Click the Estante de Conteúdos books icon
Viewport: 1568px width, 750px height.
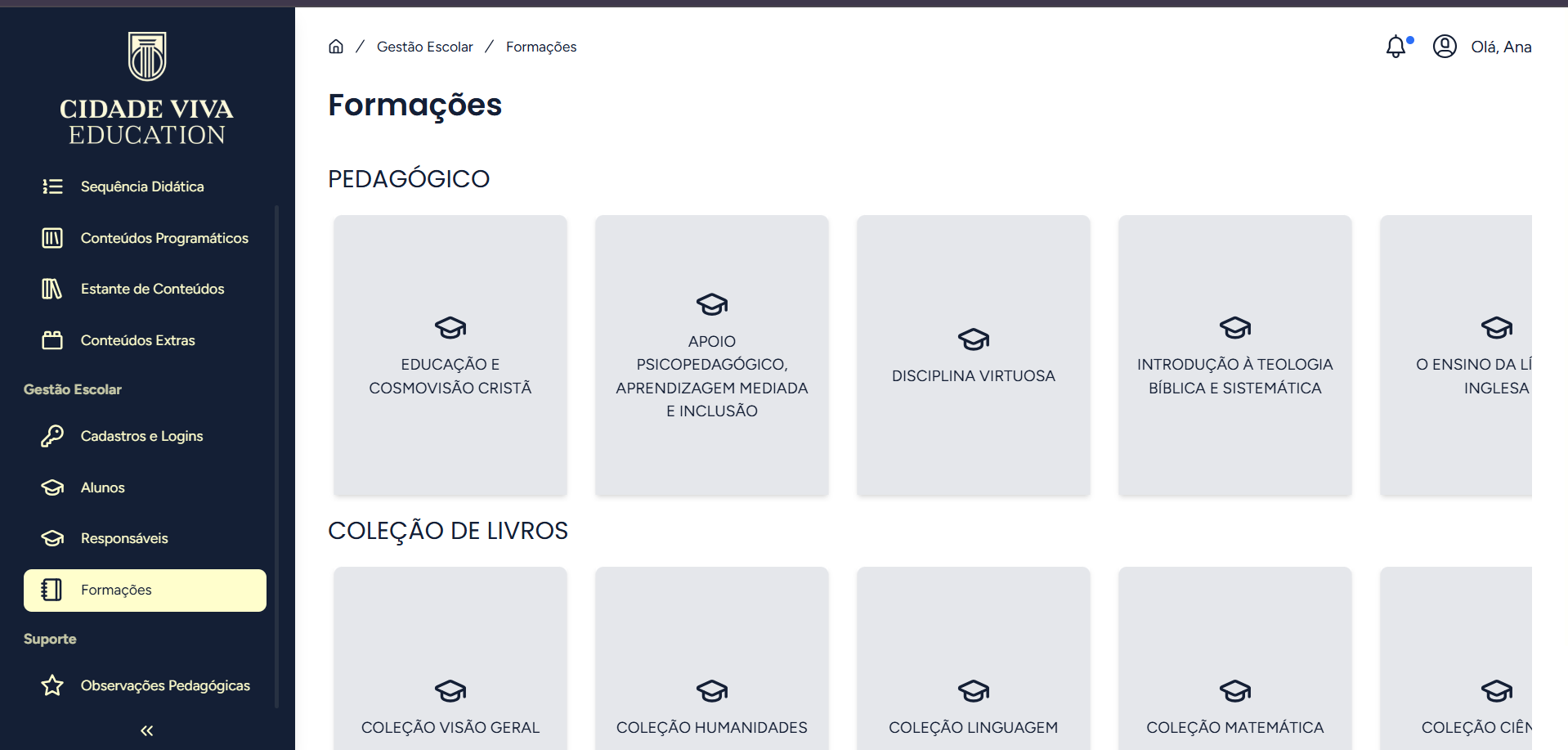[x=52, y=289]
